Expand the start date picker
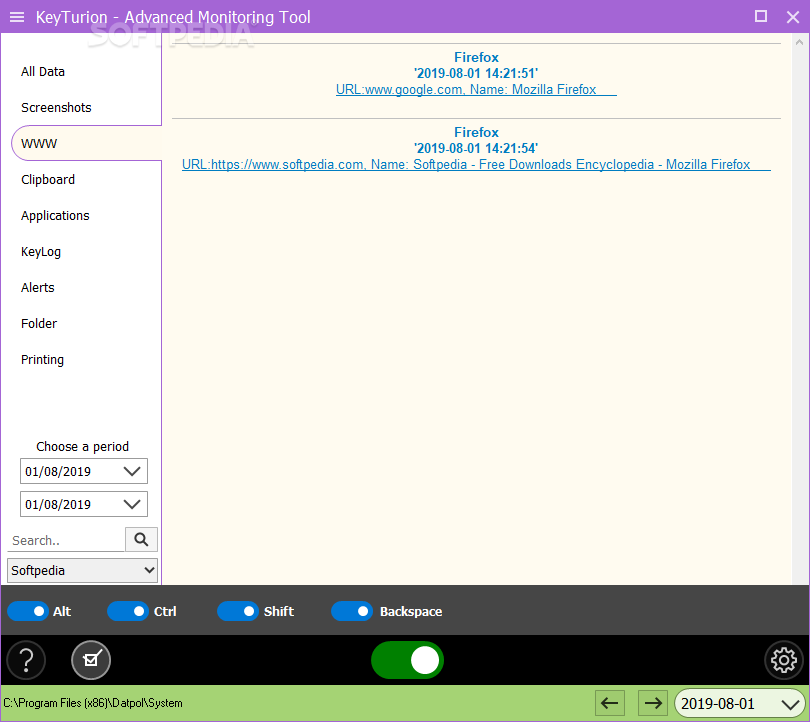 pyautogui.click(x=132, y=471)
